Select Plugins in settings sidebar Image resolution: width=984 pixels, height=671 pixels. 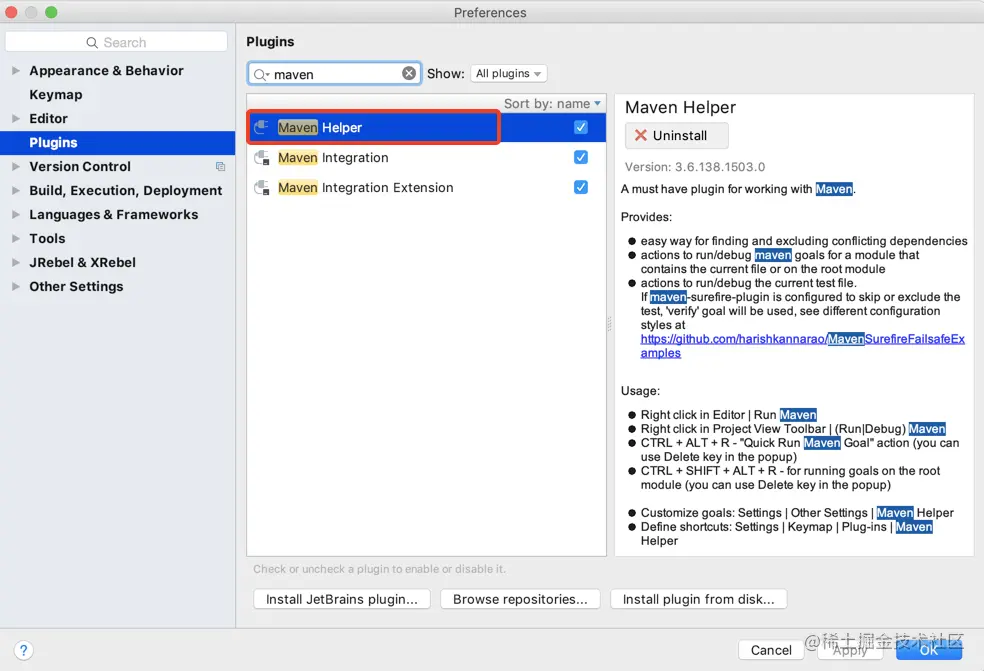tap(117, 142)
